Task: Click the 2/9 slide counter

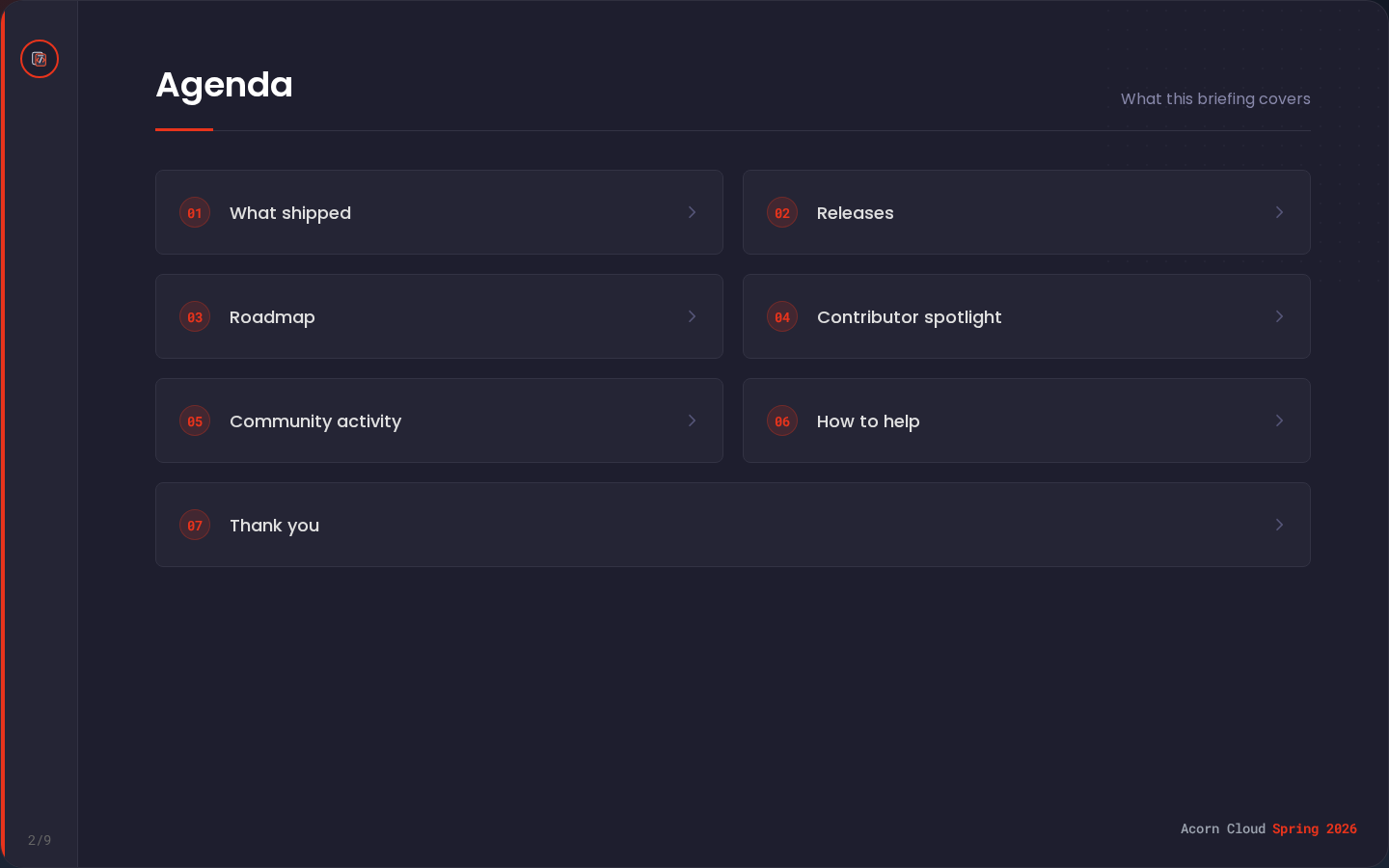Action: (x=40, y=840)
